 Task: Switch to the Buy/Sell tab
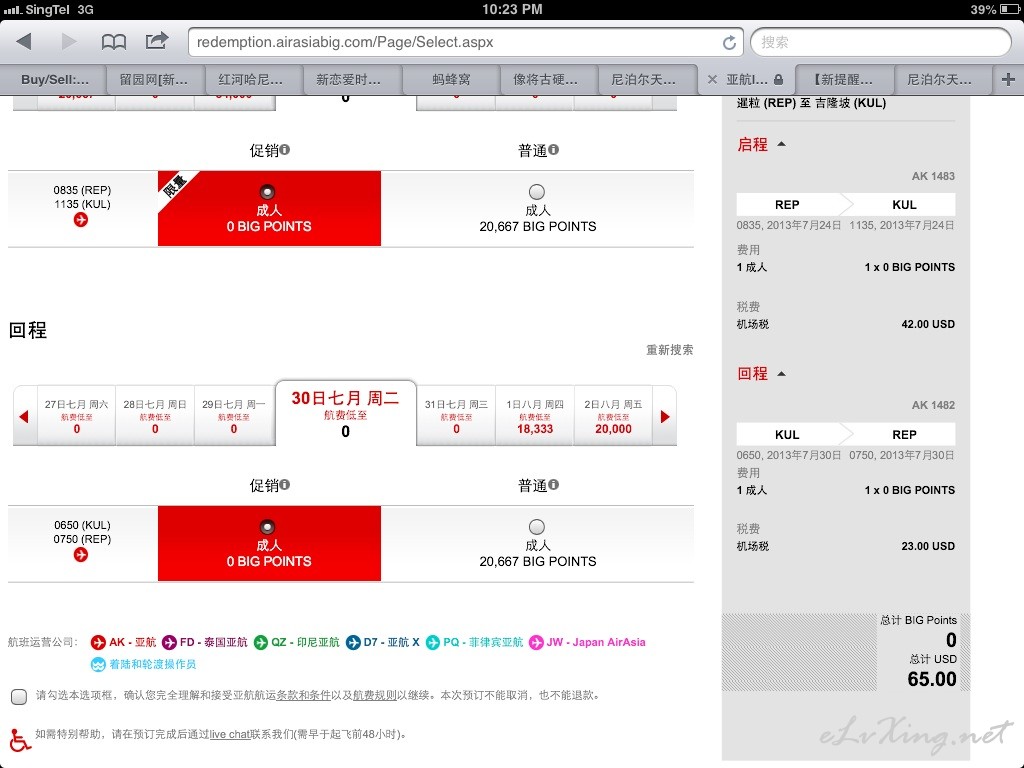(54, 80)
